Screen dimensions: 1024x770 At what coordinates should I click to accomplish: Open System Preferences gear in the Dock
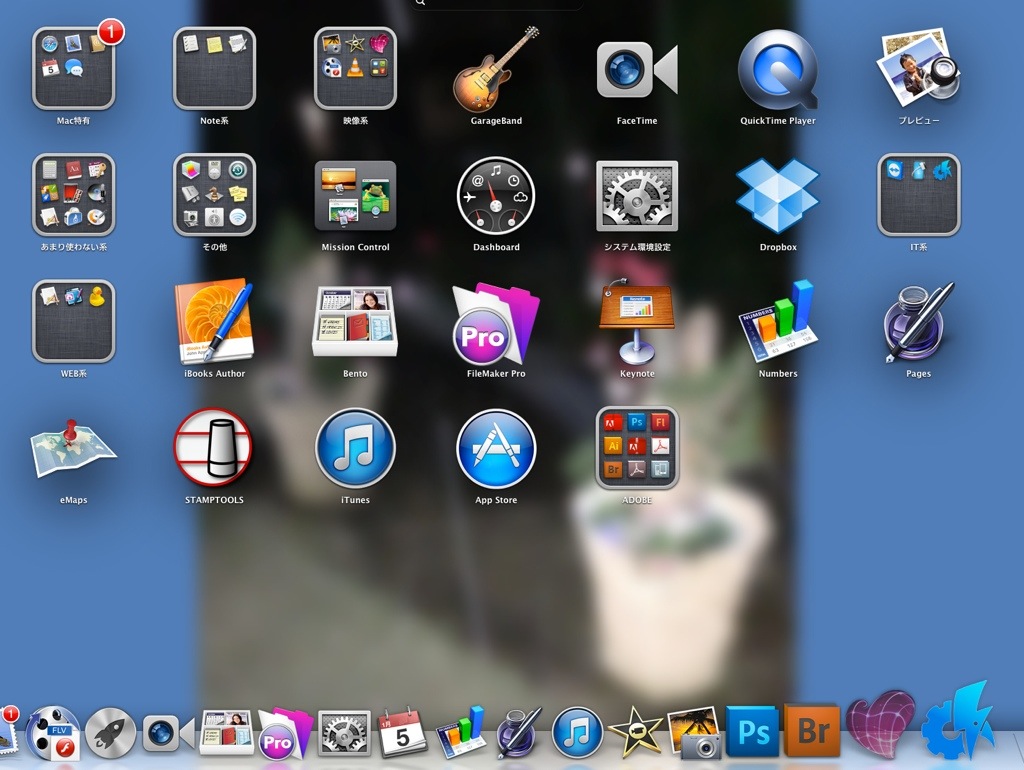tap(344, 733)
